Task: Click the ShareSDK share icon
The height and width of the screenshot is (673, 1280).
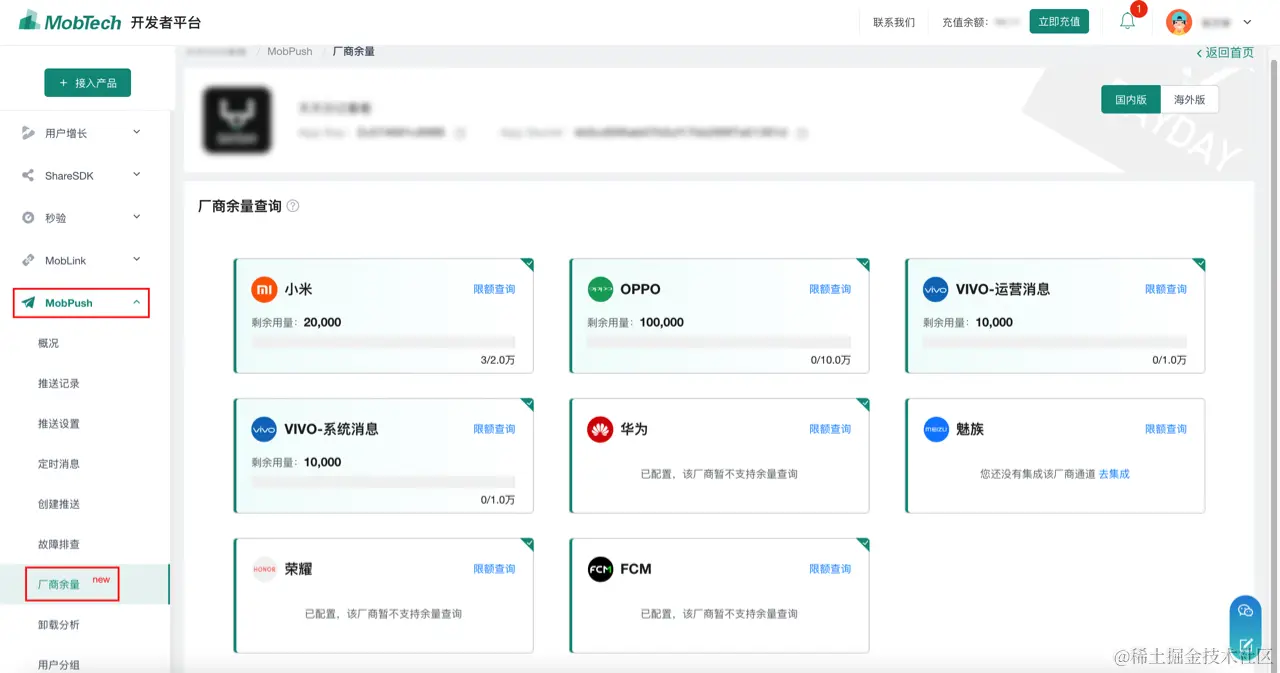Action: pos(28,175)
